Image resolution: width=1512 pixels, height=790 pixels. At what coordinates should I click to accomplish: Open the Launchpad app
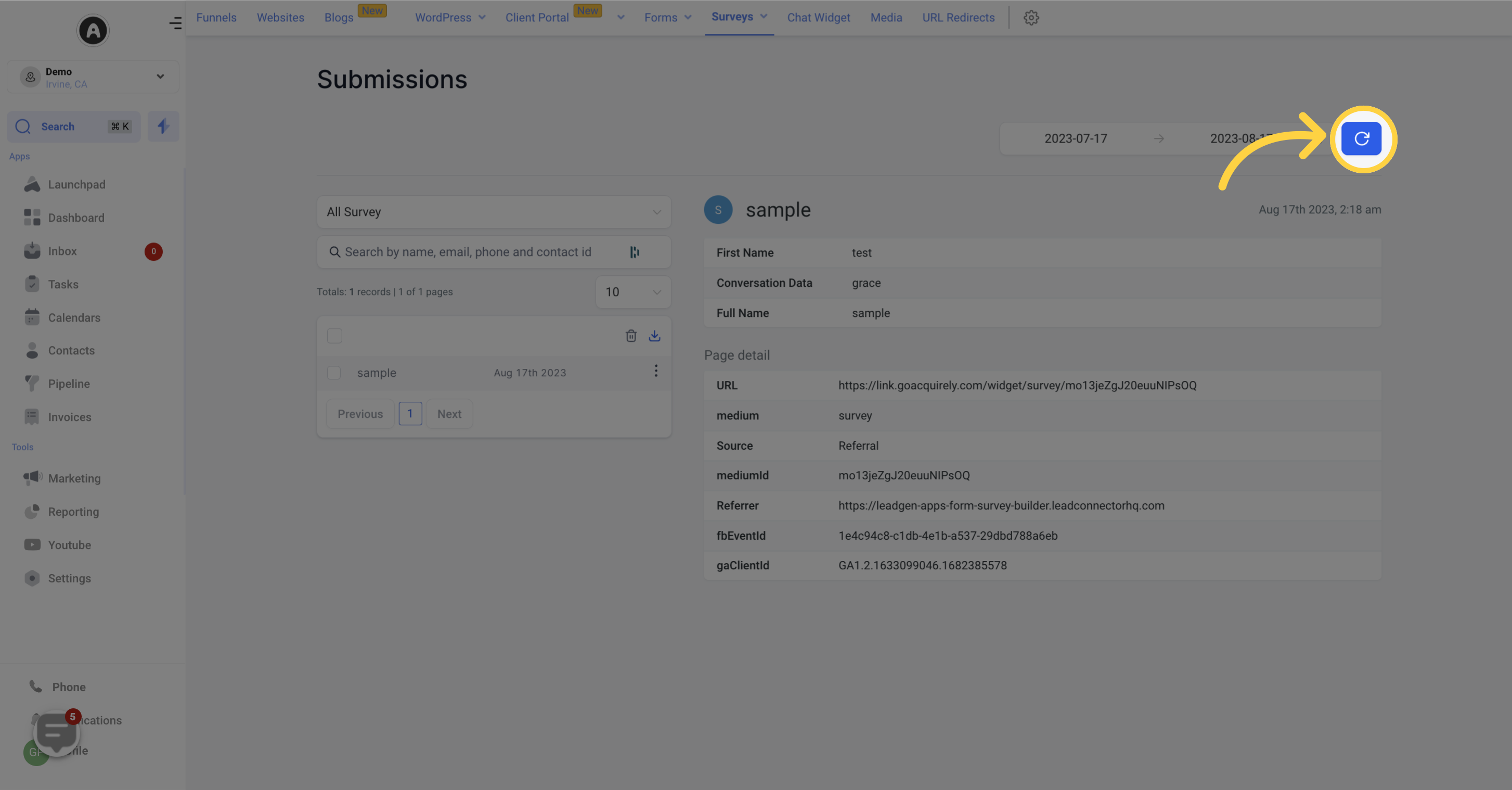pos(76,184)
